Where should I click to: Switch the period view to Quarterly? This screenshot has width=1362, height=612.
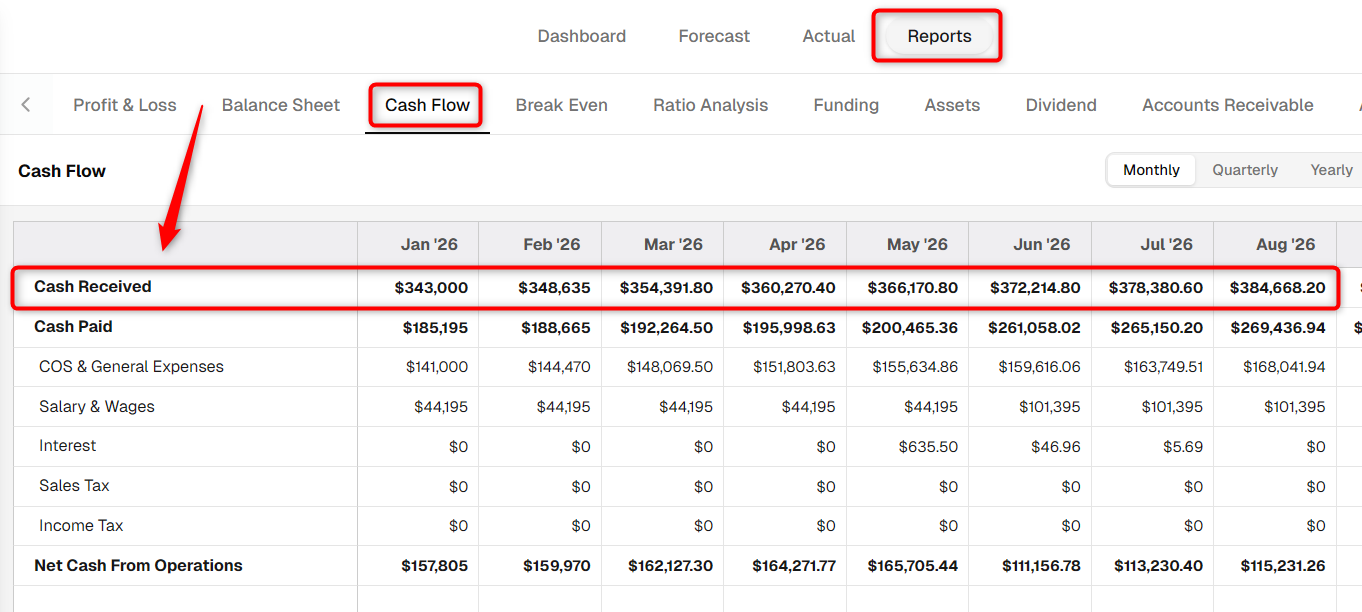click(1245, 170)
